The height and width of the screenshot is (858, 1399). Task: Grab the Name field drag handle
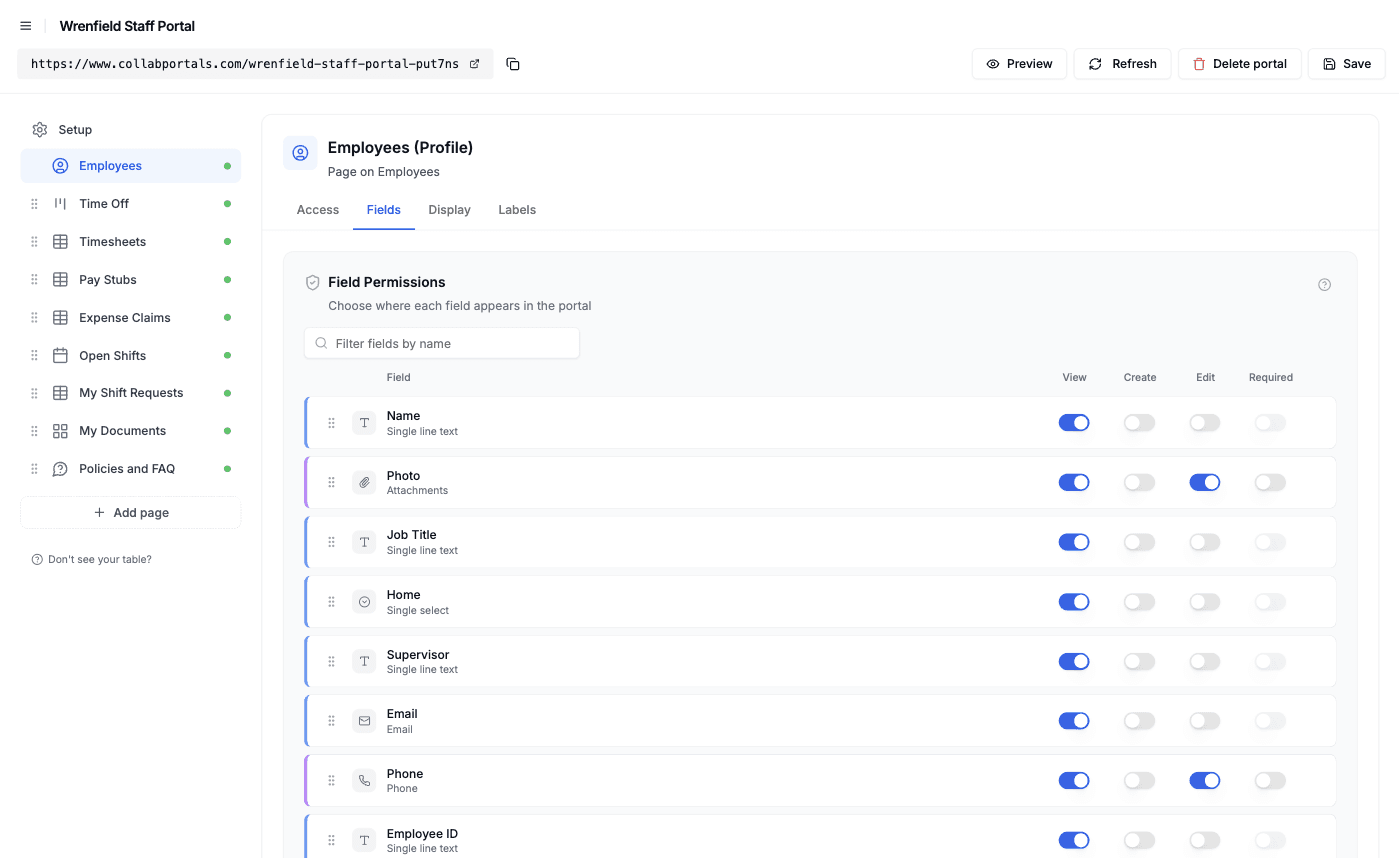332,423
